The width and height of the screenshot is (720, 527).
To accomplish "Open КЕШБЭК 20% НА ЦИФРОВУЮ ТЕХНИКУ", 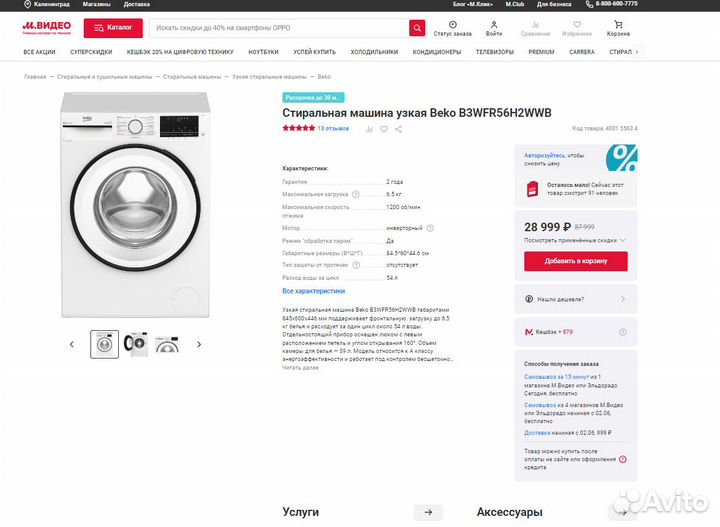I will [x=180, y=52].
